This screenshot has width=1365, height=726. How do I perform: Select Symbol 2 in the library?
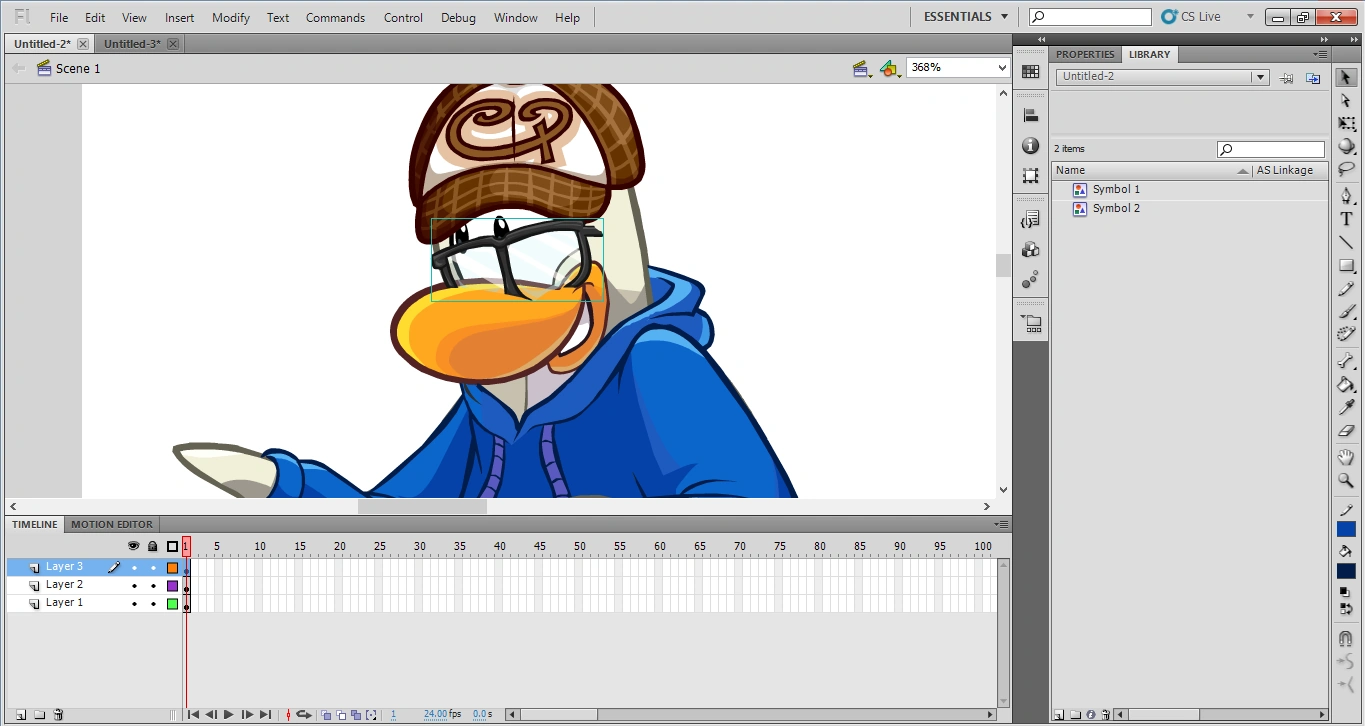click(1115, 208)
